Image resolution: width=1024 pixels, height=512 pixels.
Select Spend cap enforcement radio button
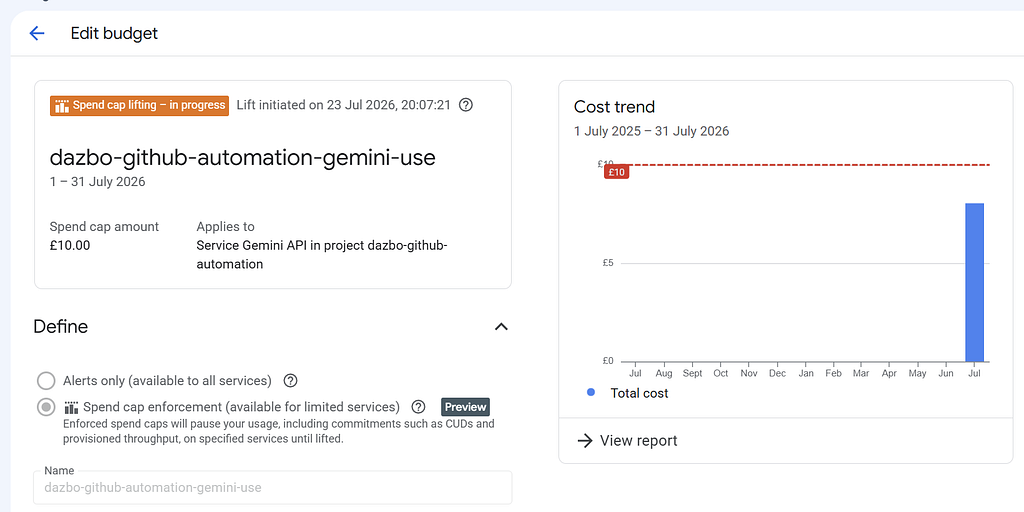click(x=46, y=408)
